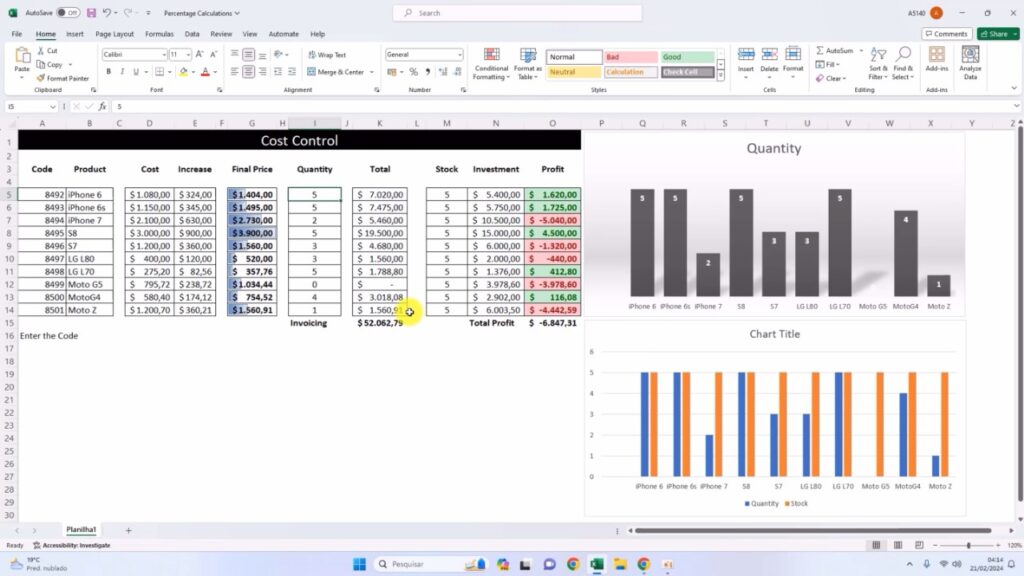The image size is (1024, 576).
Task: Open the Find & Select menu
Action: coord(903,63)
